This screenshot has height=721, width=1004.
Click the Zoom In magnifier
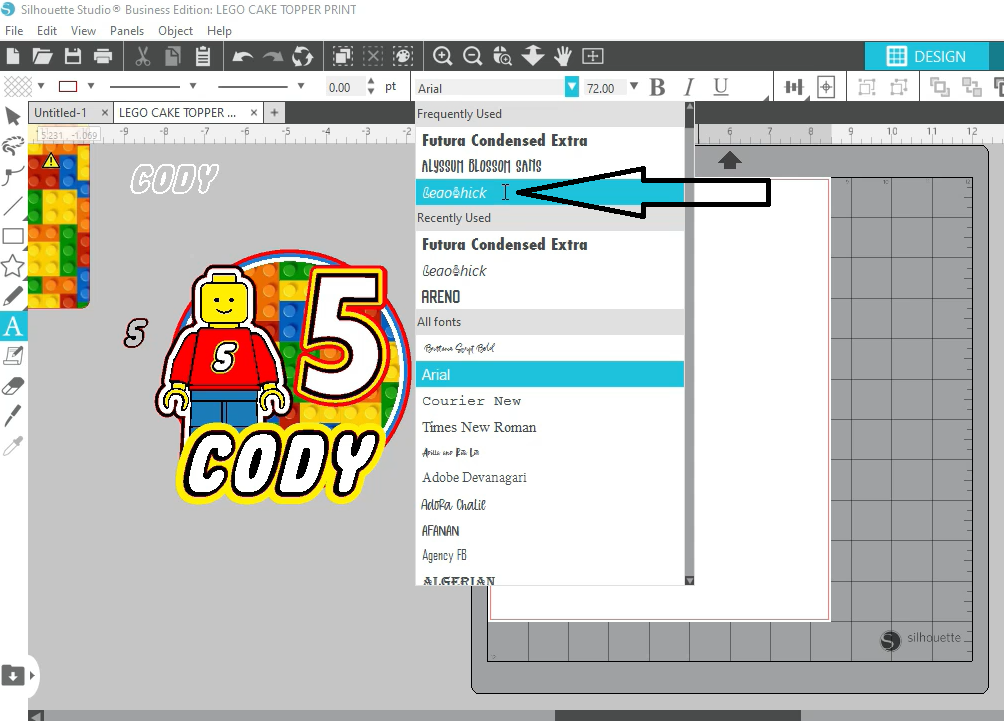[442, 56]
